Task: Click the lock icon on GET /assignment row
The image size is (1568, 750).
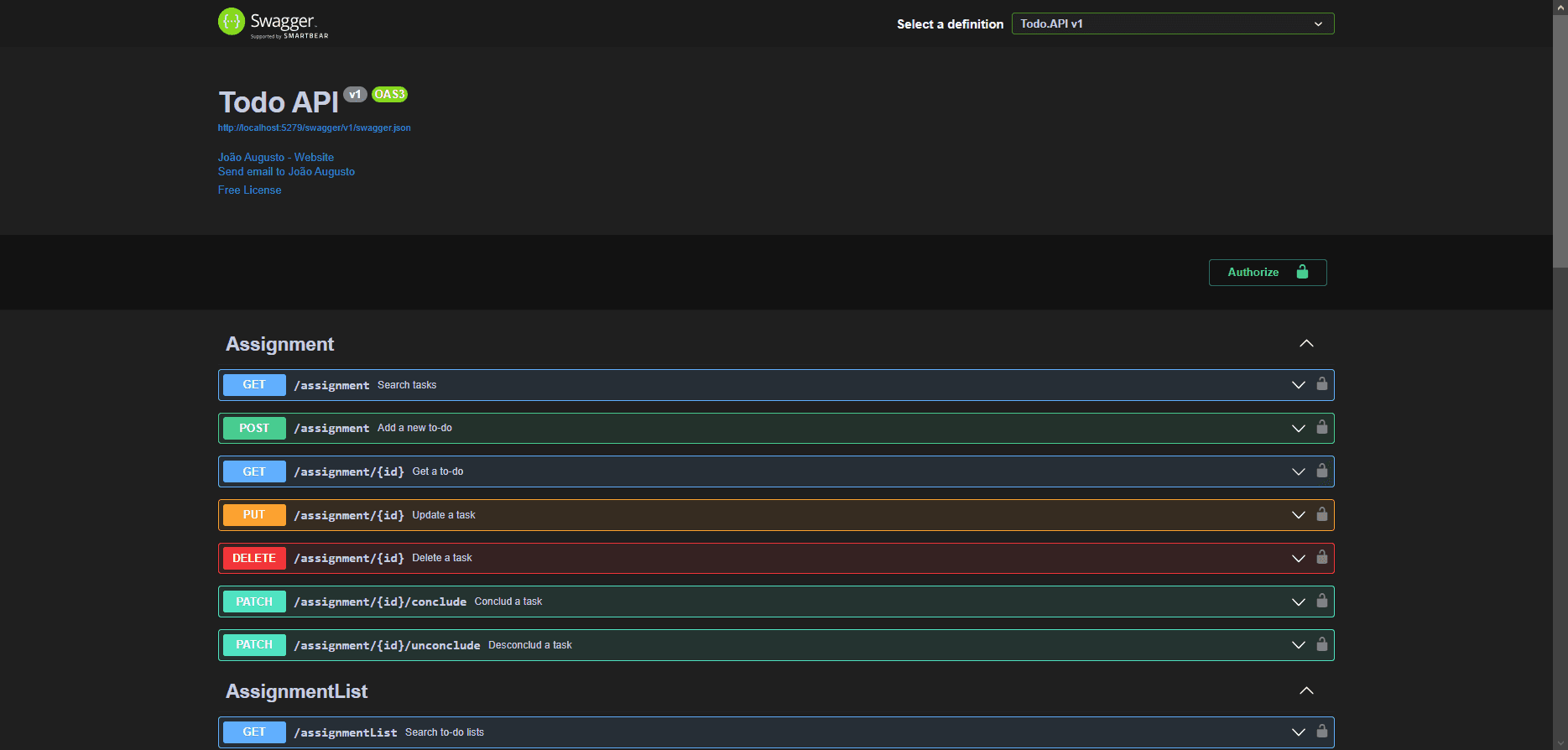Action: pos(1321,384)
